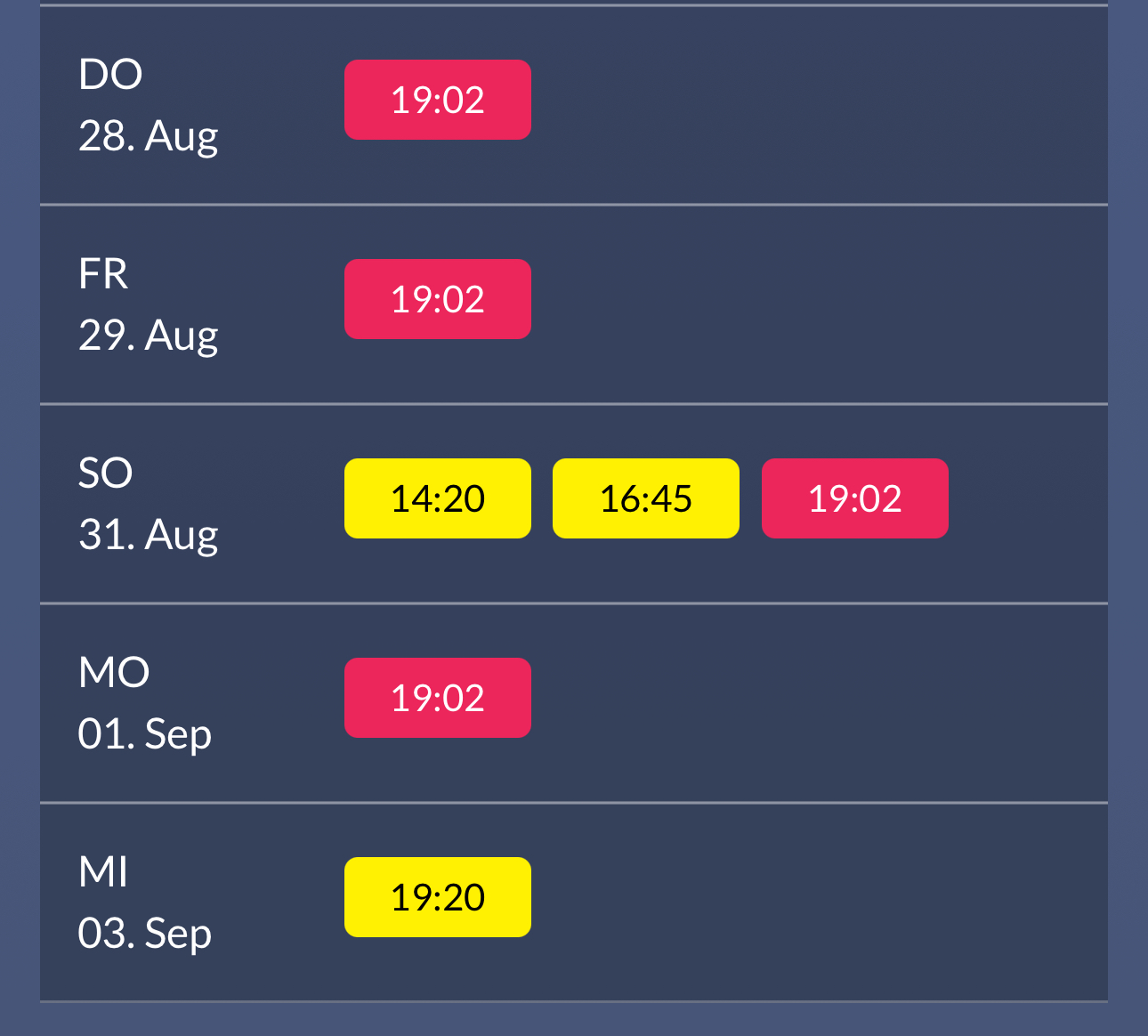This screenshot has height=1036, width=1148.
Task: Click the SO weekday label
Action: coord(105,473)
